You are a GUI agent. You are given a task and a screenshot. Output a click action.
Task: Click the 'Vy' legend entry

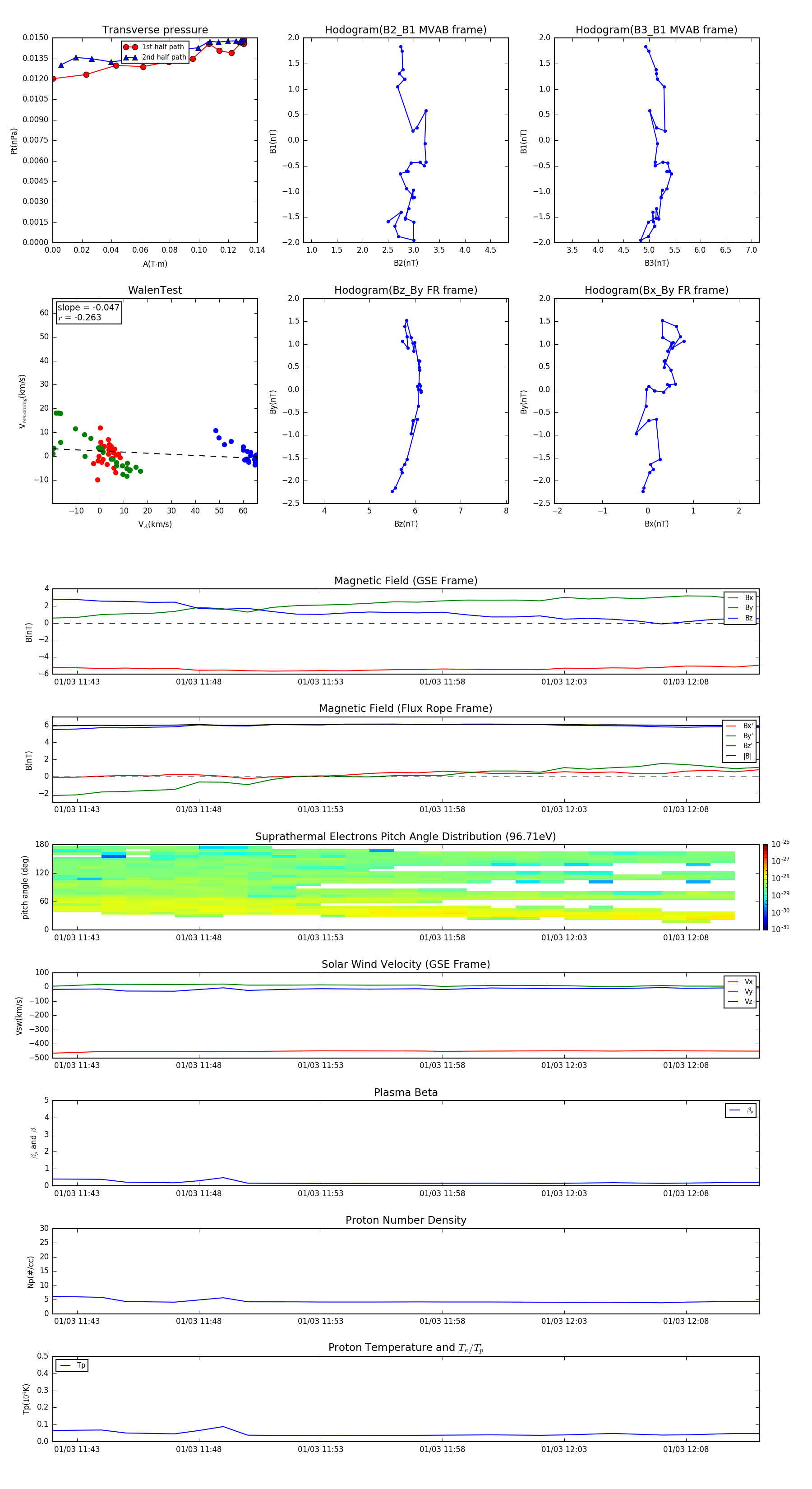pyautogui.click(x=741, y=991)
